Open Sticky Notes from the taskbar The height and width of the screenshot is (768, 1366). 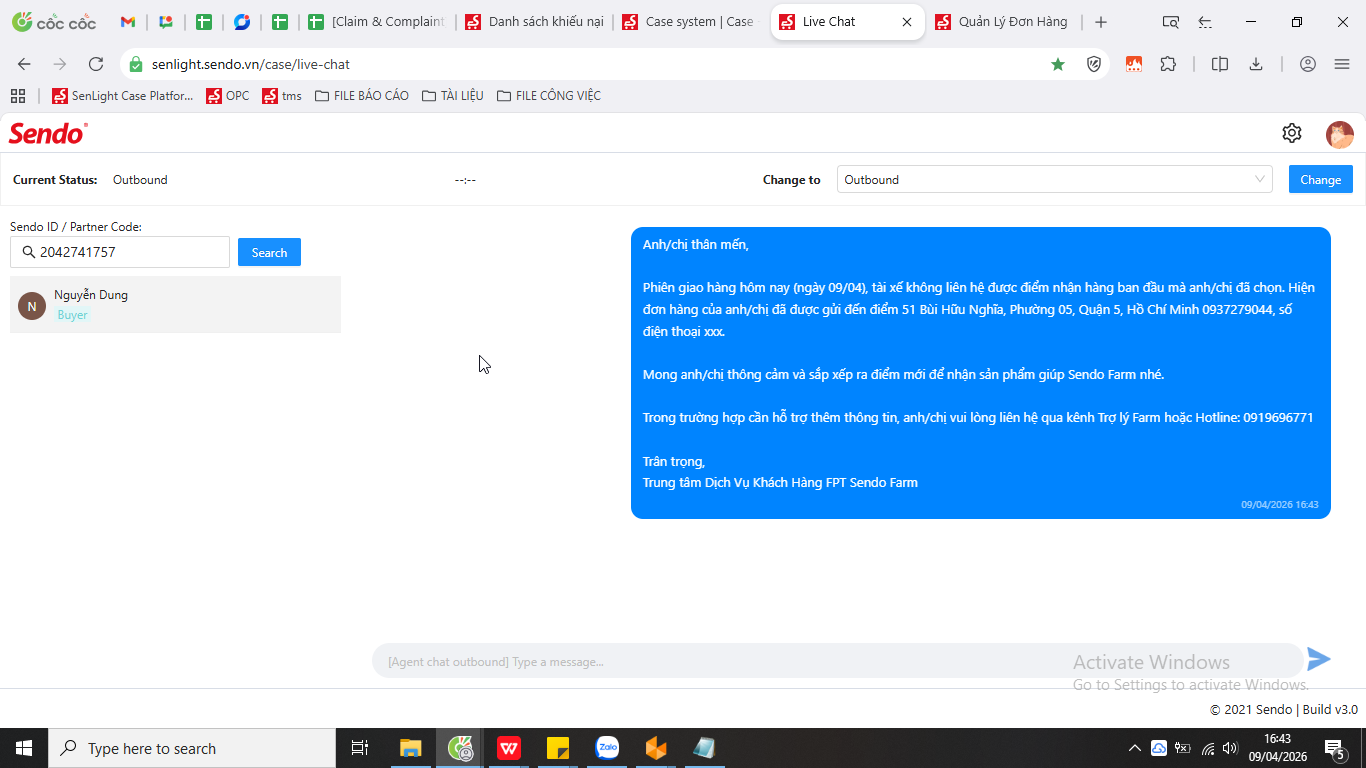[x=558, y=748]
